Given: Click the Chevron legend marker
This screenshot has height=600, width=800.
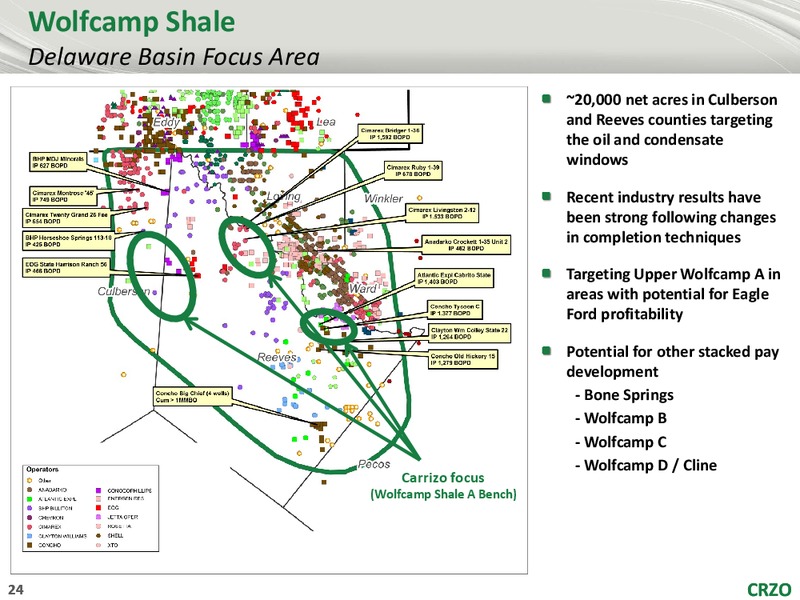Looking at the screenshot, I should coord(30,517).
